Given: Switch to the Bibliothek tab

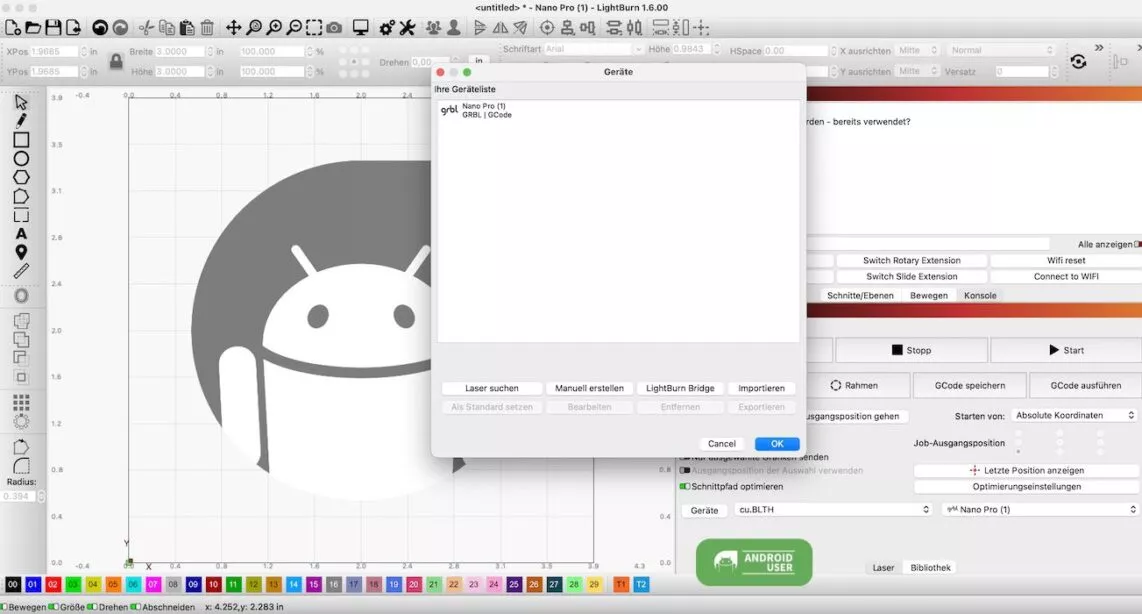Looking at the screenshot, I should click(x=931, y=567).
